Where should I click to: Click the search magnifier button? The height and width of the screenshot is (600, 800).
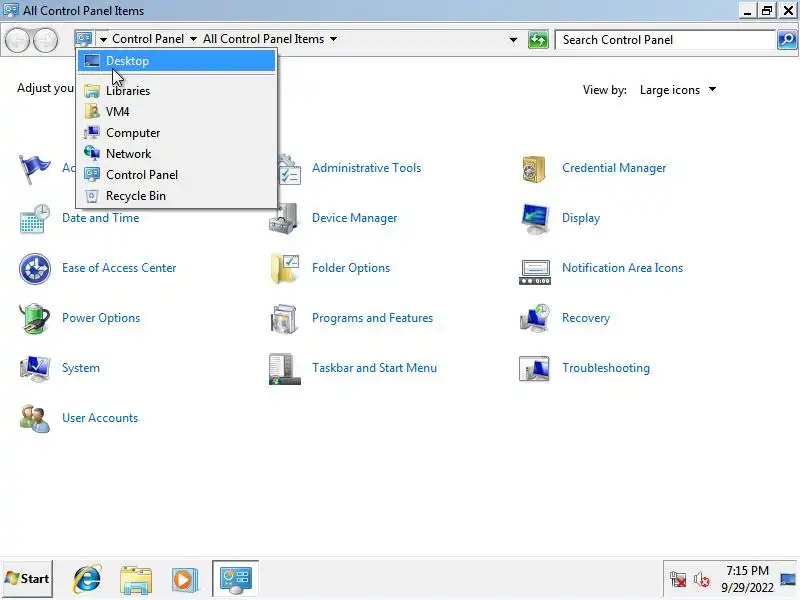(x=787, y=40)
